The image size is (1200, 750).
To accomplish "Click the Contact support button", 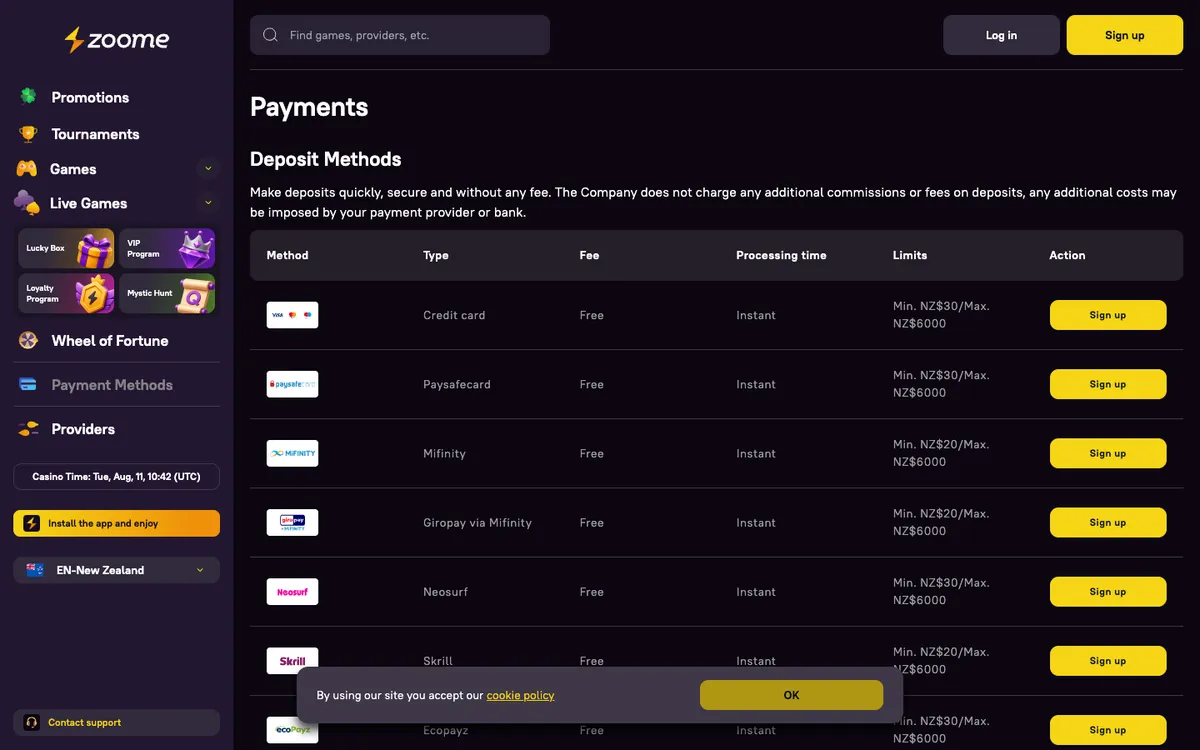I will [116, 722].
